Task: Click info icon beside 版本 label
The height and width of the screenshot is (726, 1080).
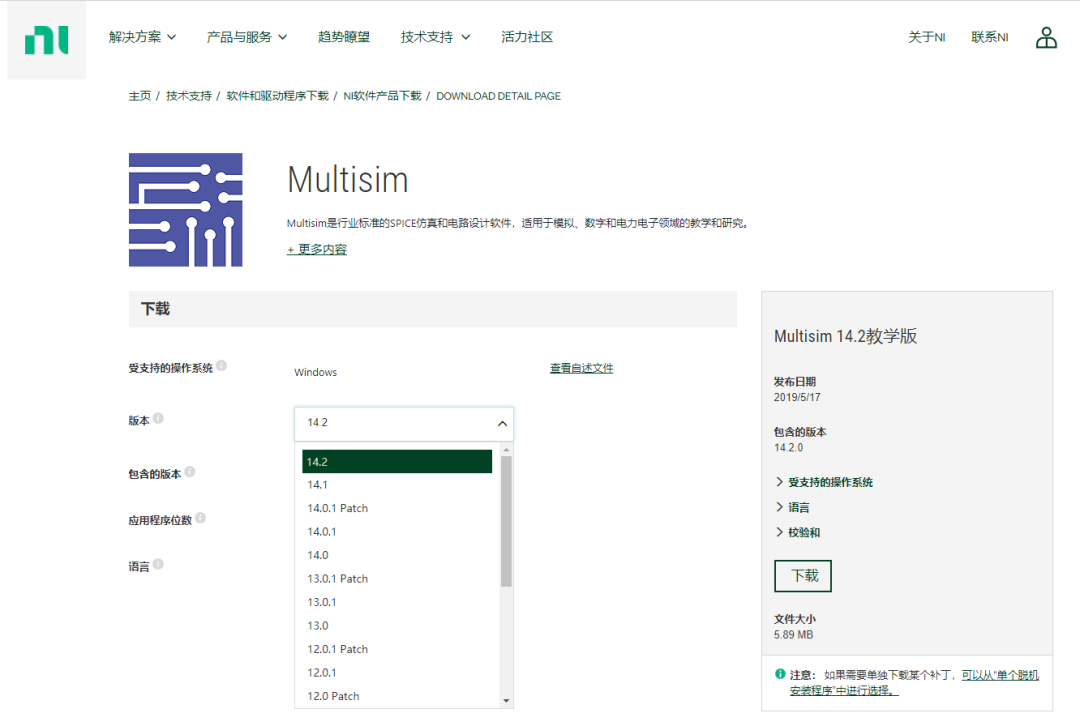Action: [158, 418]
